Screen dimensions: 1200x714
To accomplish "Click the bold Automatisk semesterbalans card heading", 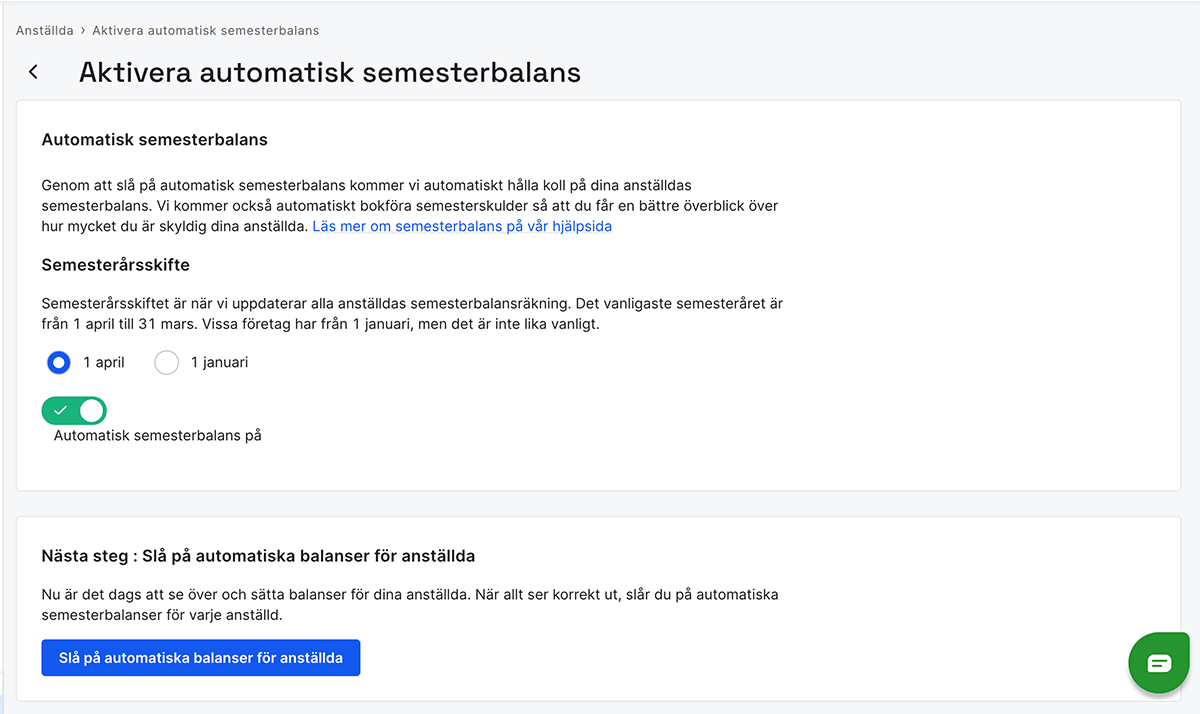I will point(155,139).
